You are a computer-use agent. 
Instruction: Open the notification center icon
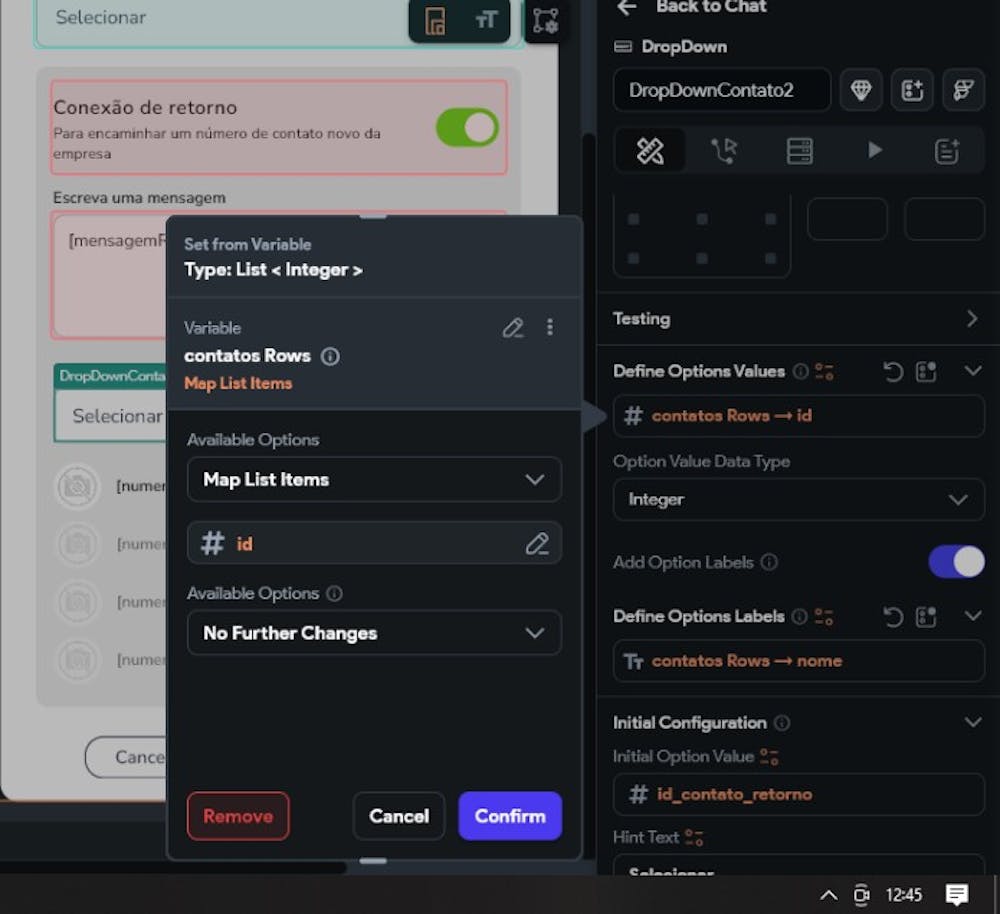coord(957,895)
